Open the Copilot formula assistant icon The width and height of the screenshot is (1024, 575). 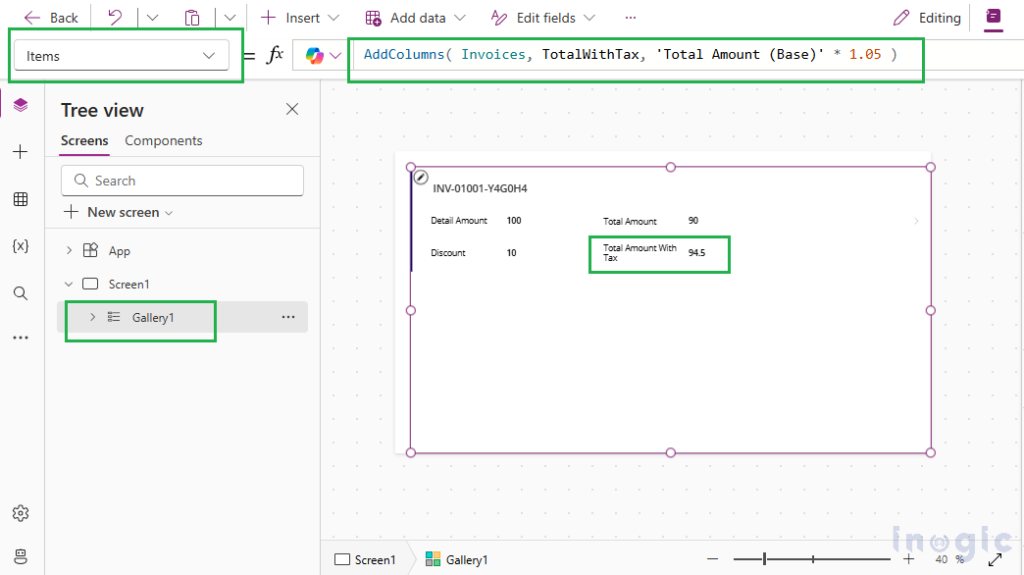[x=315, y=56]
